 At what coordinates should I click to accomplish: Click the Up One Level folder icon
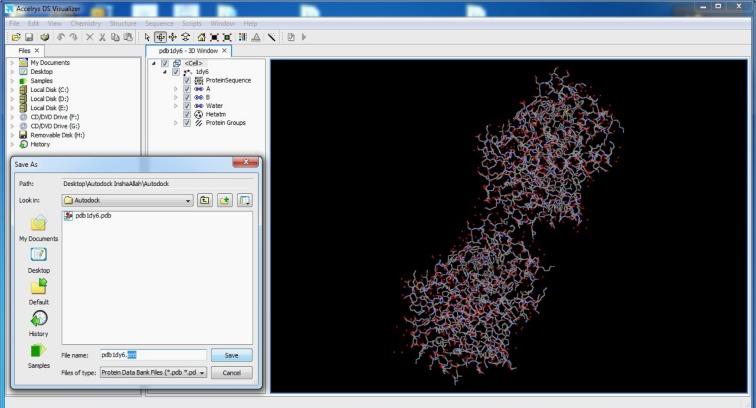pos(204,200)
